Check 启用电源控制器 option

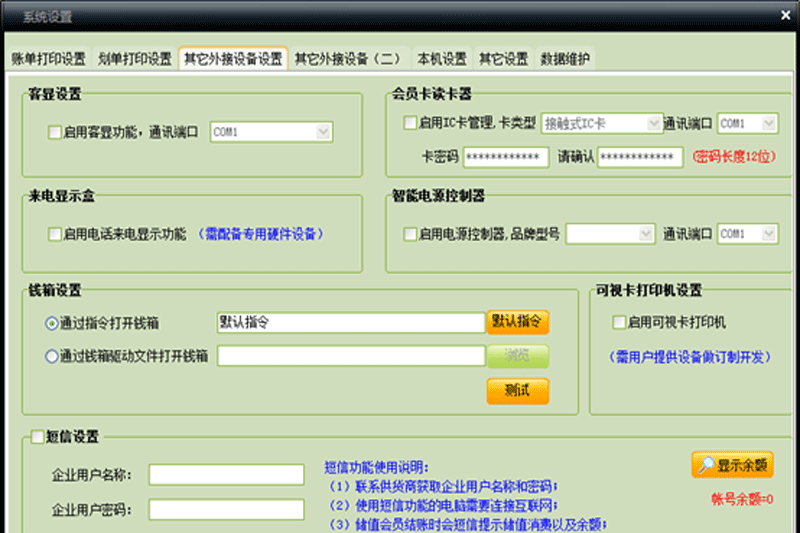click(x=410, y=234)
